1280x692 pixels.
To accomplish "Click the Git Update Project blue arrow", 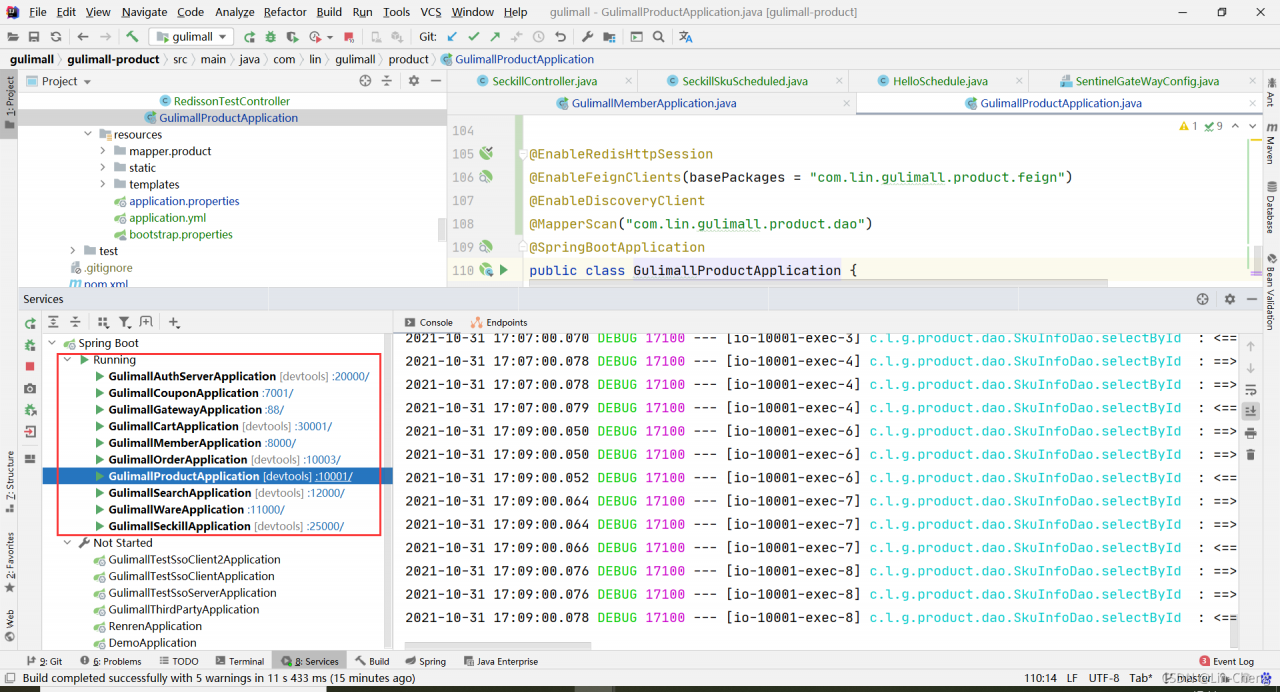I will coord(452,37).
